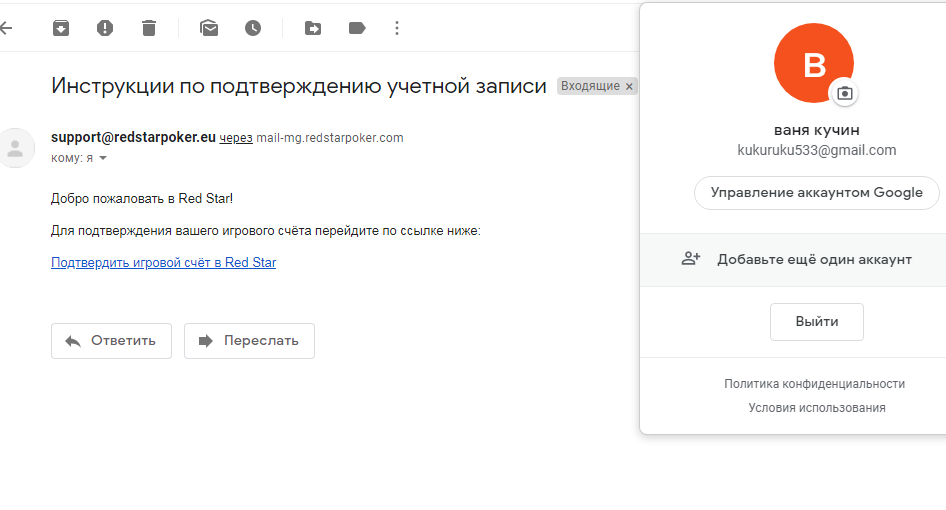The height and width of the screenshot is (510, 946).
Task: Archive this email
Action: [61, 28]
